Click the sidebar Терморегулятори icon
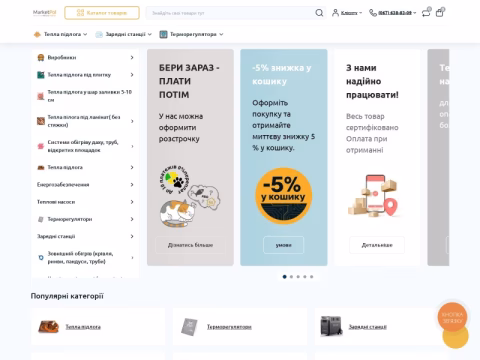Screen dimensions: 480x360 coord(41,219)
